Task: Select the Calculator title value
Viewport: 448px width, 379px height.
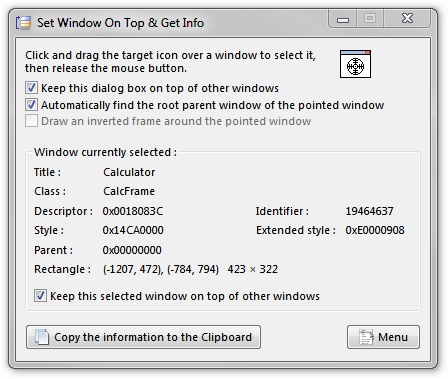Action: tap(129, 172)
